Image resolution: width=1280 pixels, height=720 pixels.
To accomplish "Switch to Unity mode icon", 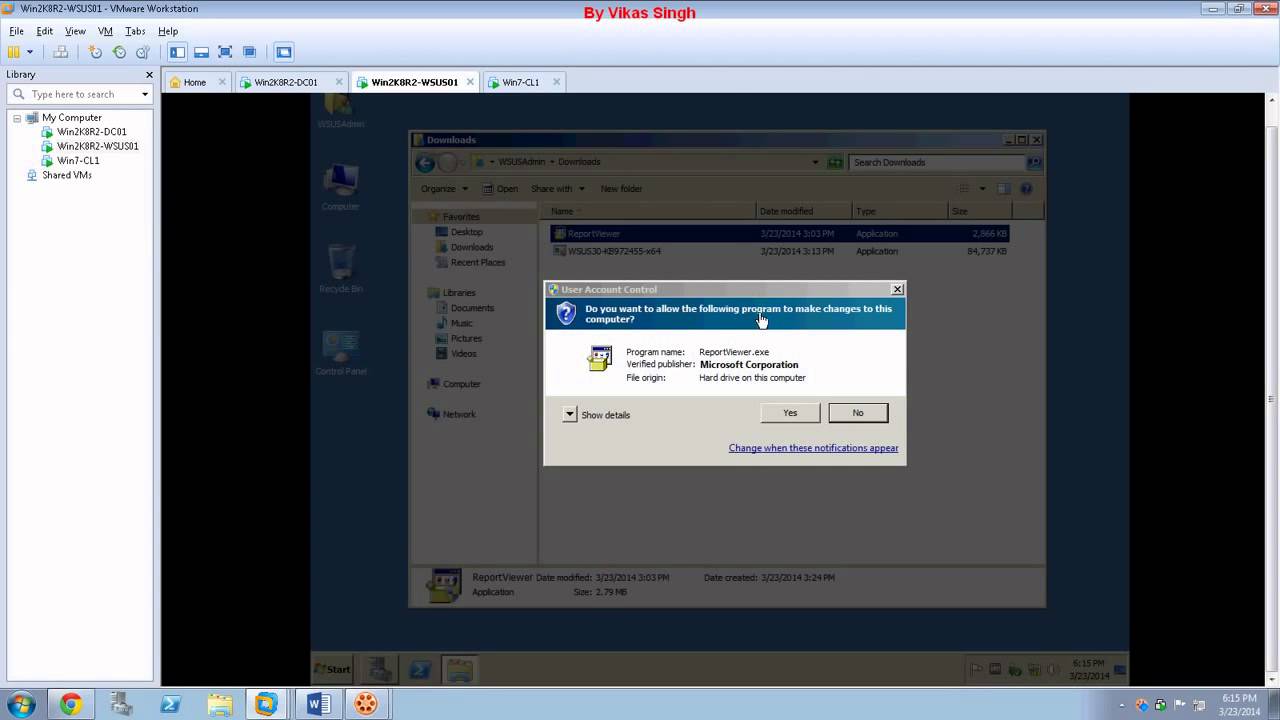I will (249, 52).
